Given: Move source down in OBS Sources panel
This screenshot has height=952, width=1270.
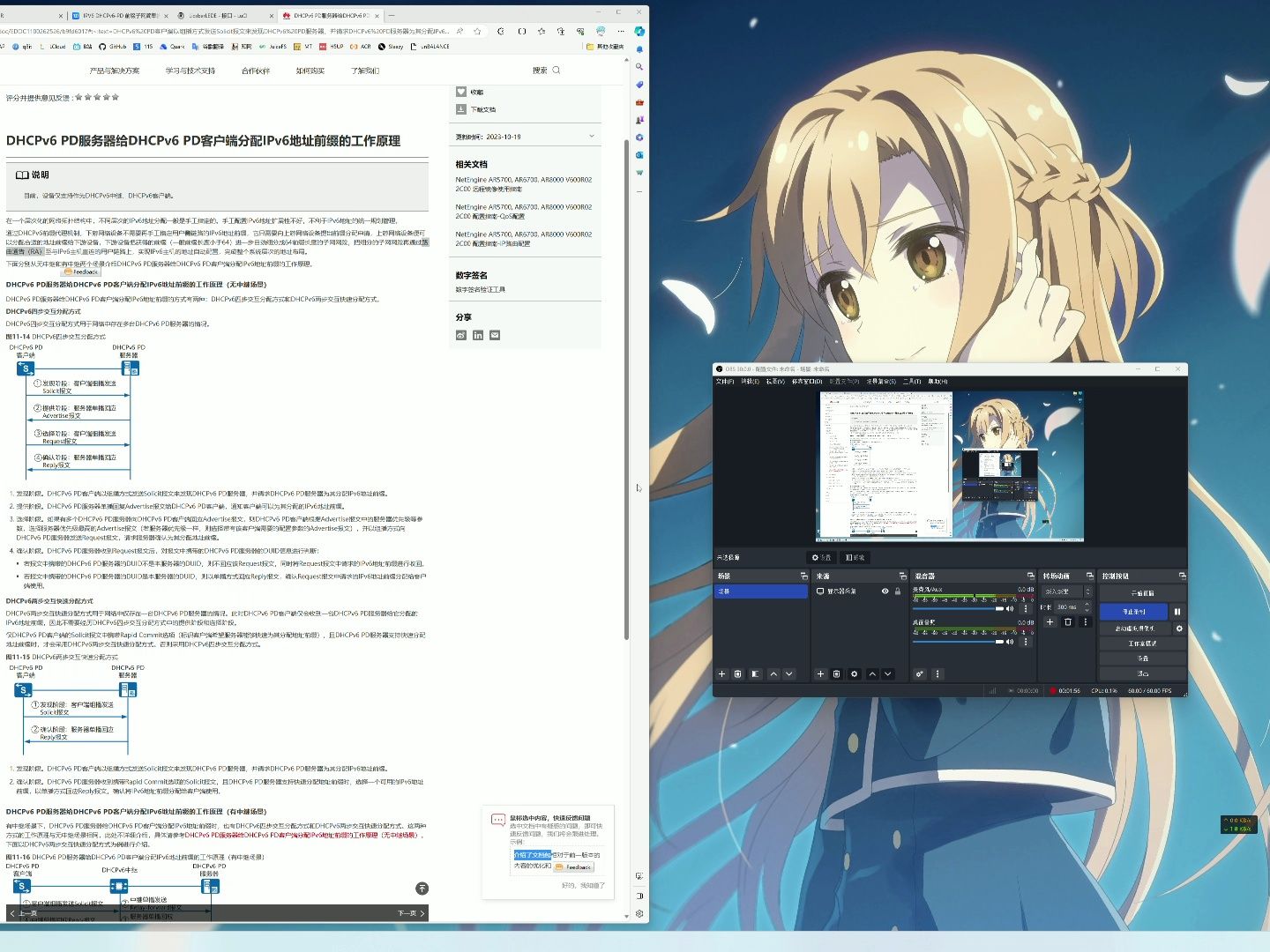Looking at the screenshot, I should click(888, 673).
